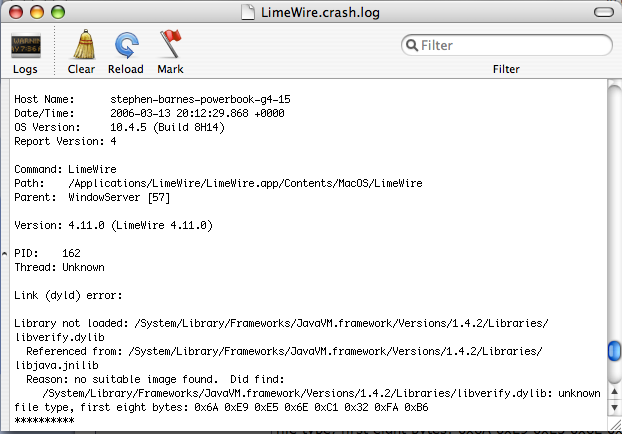Click the LimeWire.crash.log document icon in title
Viewport: 622px width, 434px height.
click(x=248, y=12)
